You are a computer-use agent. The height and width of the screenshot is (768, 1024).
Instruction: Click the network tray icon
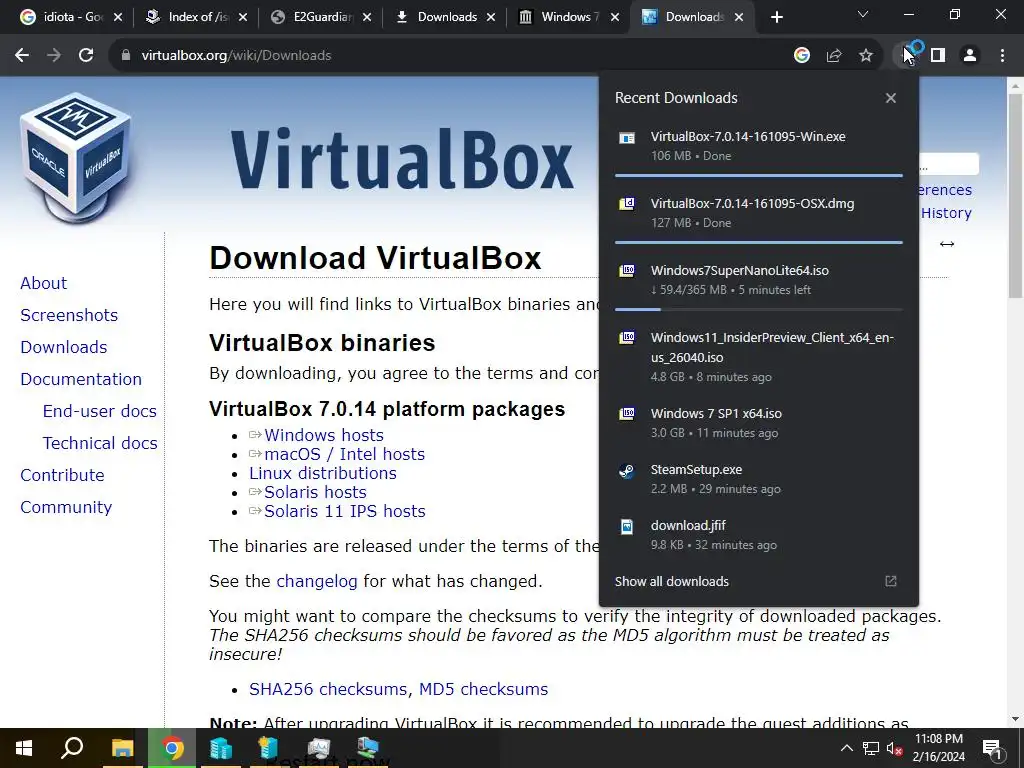click(871, 748)
